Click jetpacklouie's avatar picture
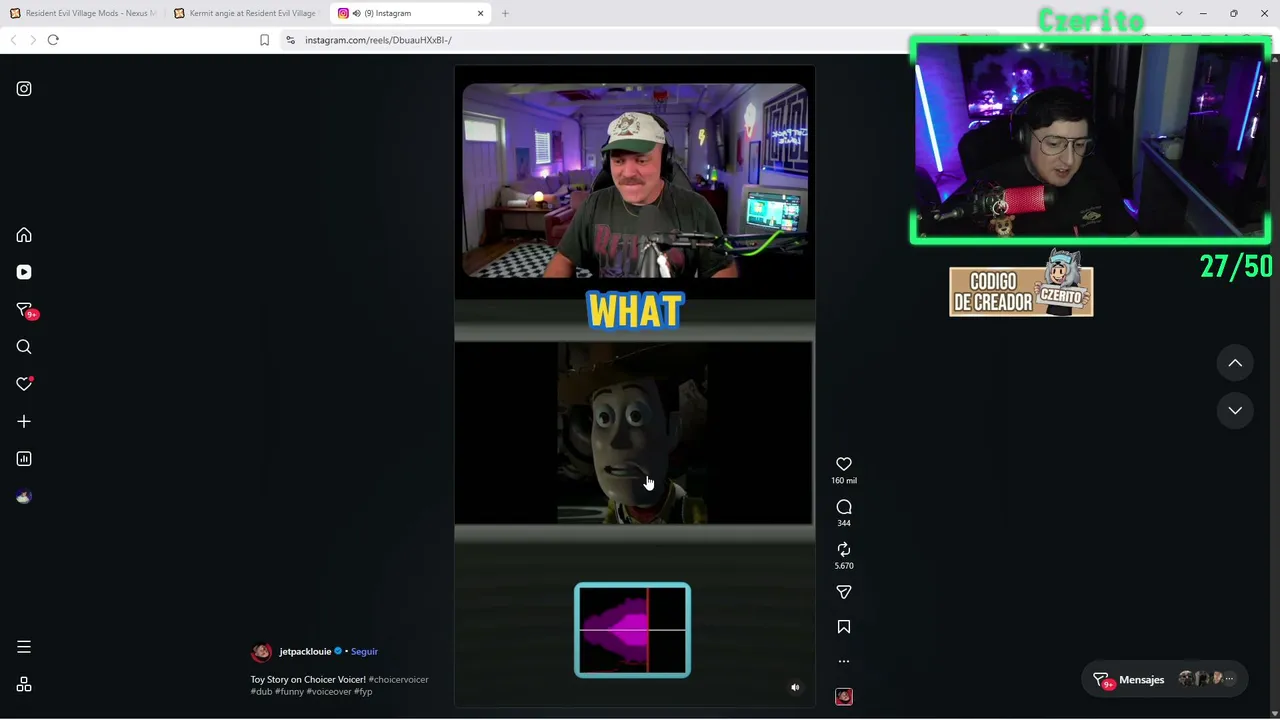This screenshot has height=720, width=1280. coord(261,652)
